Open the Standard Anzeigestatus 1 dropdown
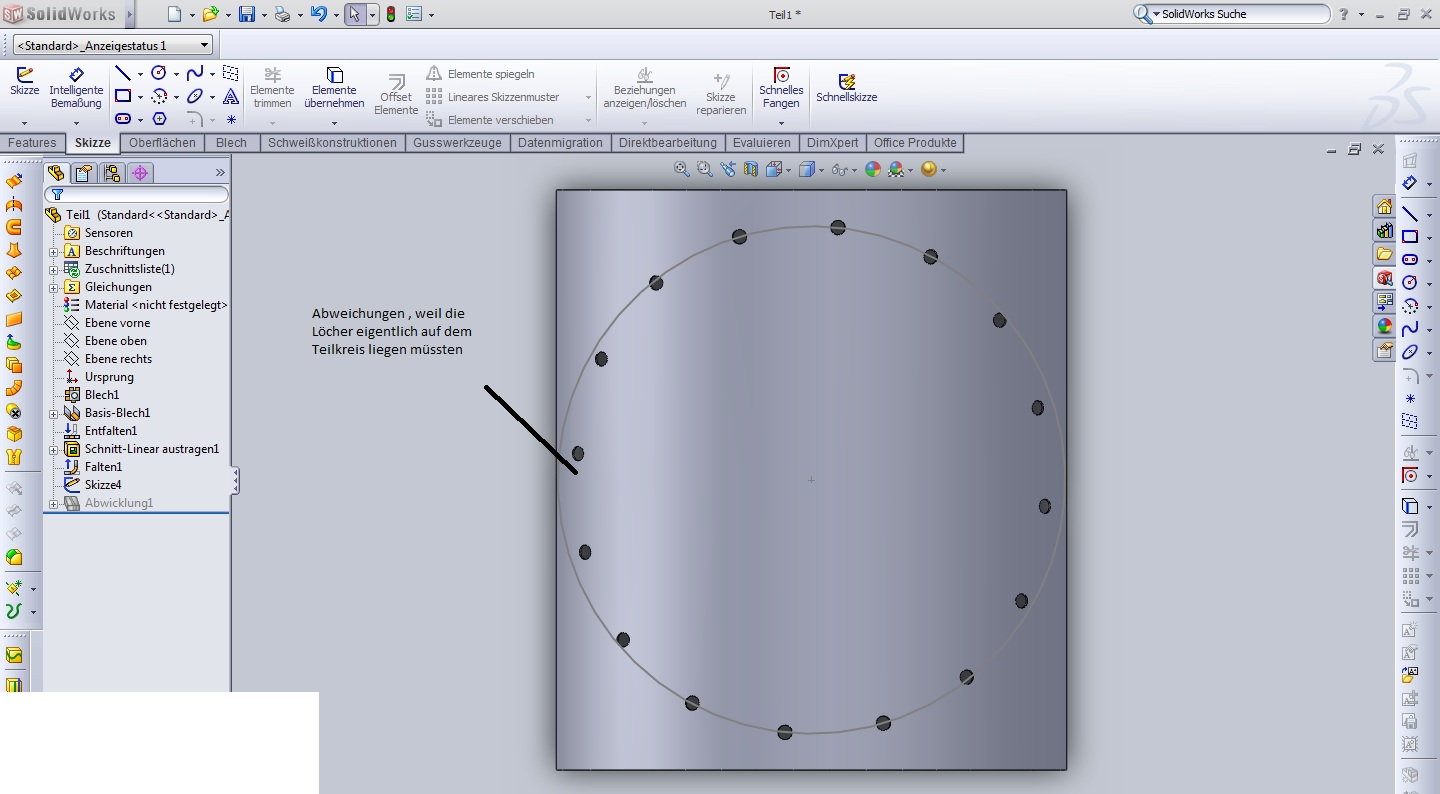The image size is (1440, 794). click(114, 45)
